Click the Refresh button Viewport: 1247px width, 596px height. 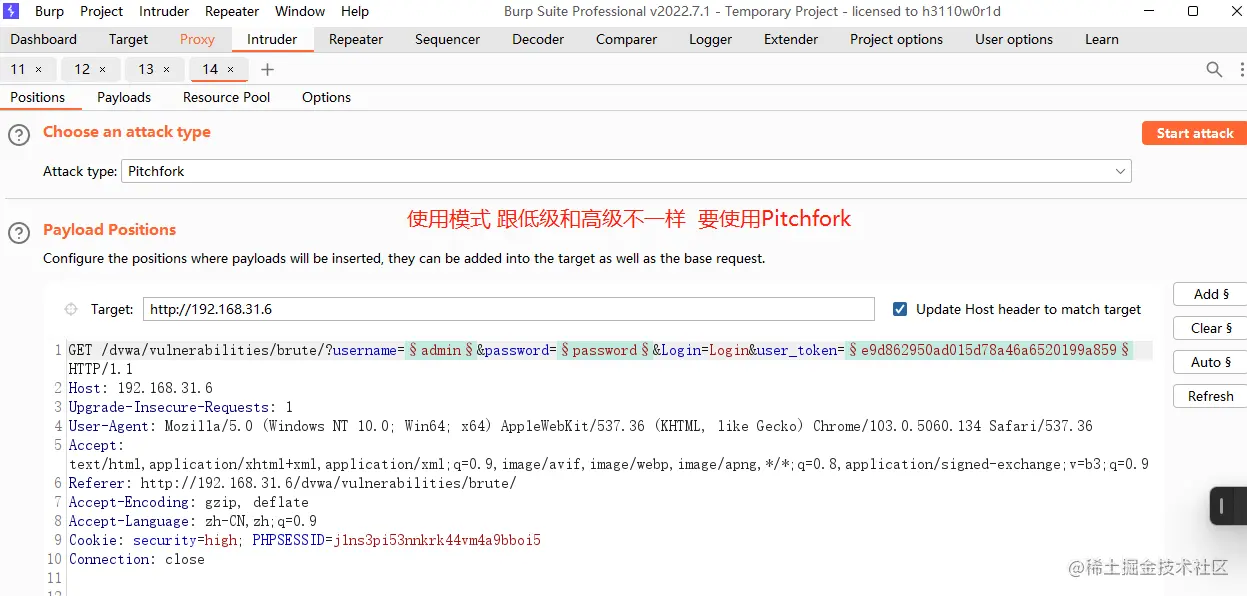(x=1211, y=396)
